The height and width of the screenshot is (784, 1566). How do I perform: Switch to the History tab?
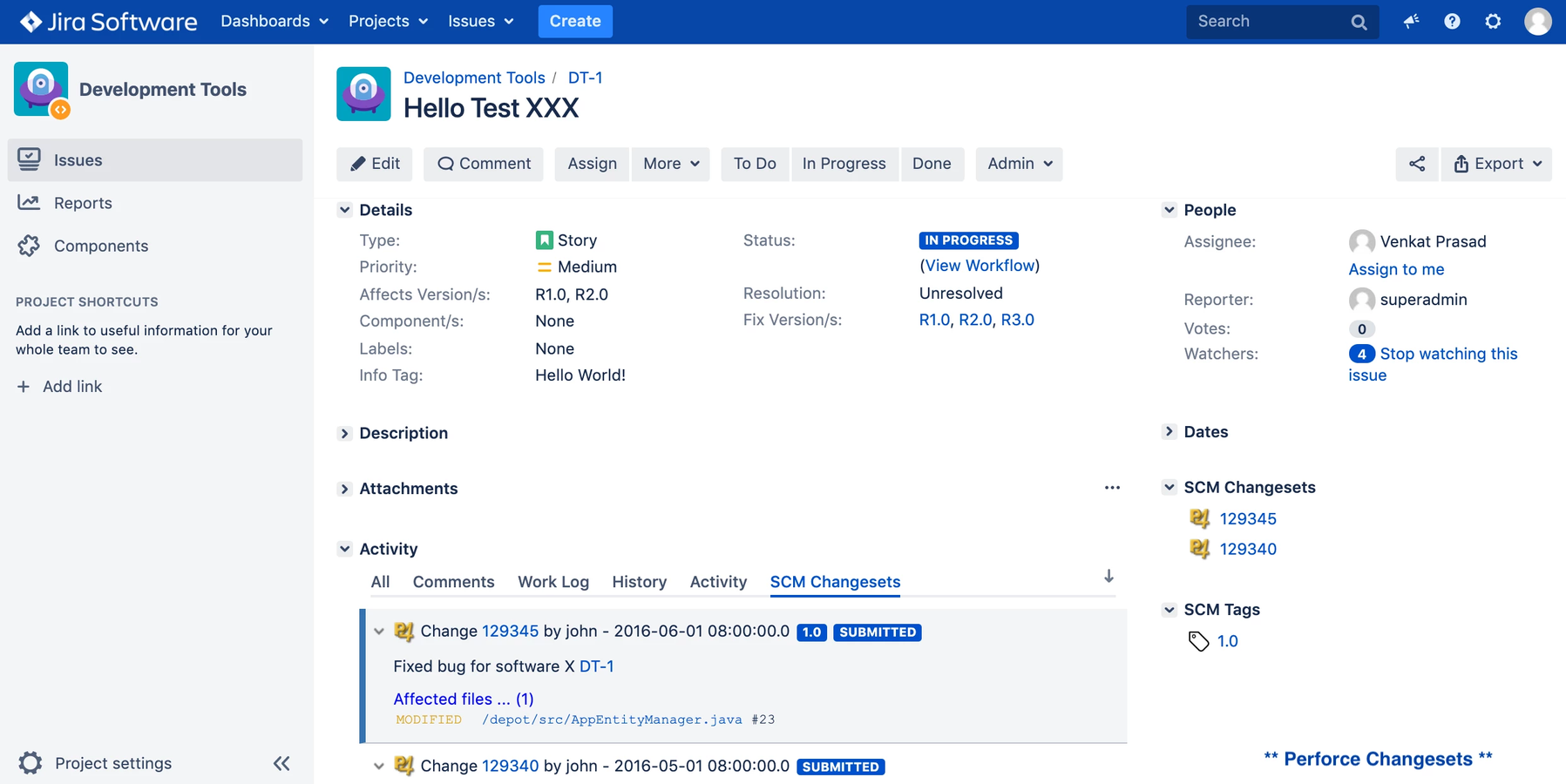tap(639, 582)
